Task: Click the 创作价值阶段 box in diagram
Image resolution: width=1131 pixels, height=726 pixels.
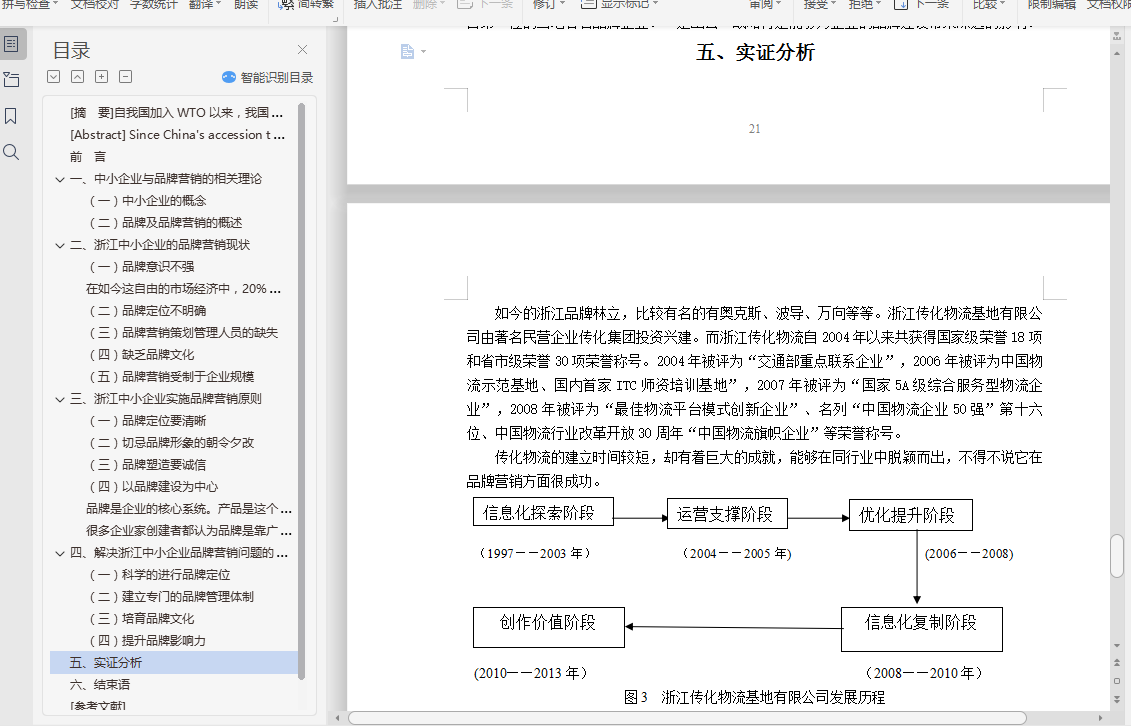Action: click(549, 627)
